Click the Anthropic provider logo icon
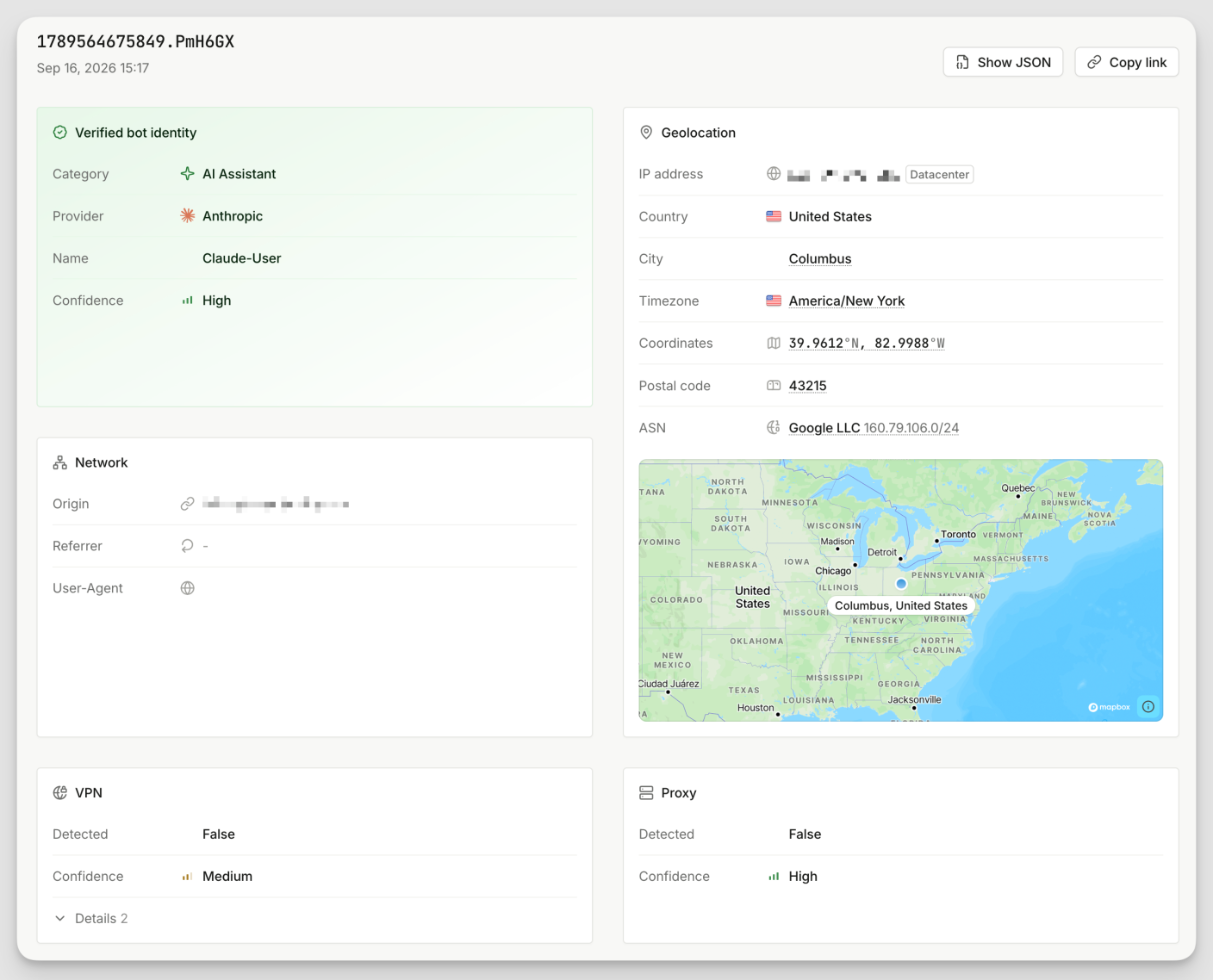This screenshot has height=980, width=1213. [x=187, y=216]
